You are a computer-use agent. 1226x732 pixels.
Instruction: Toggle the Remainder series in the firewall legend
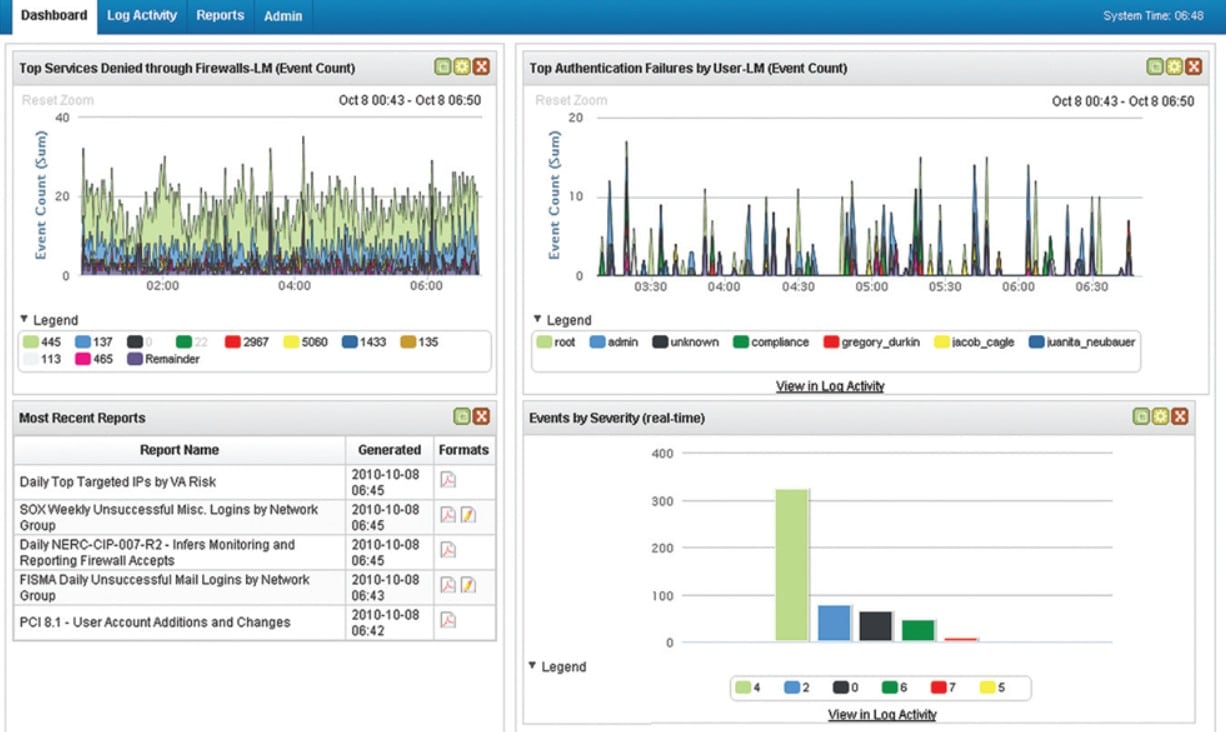[162, 359]
